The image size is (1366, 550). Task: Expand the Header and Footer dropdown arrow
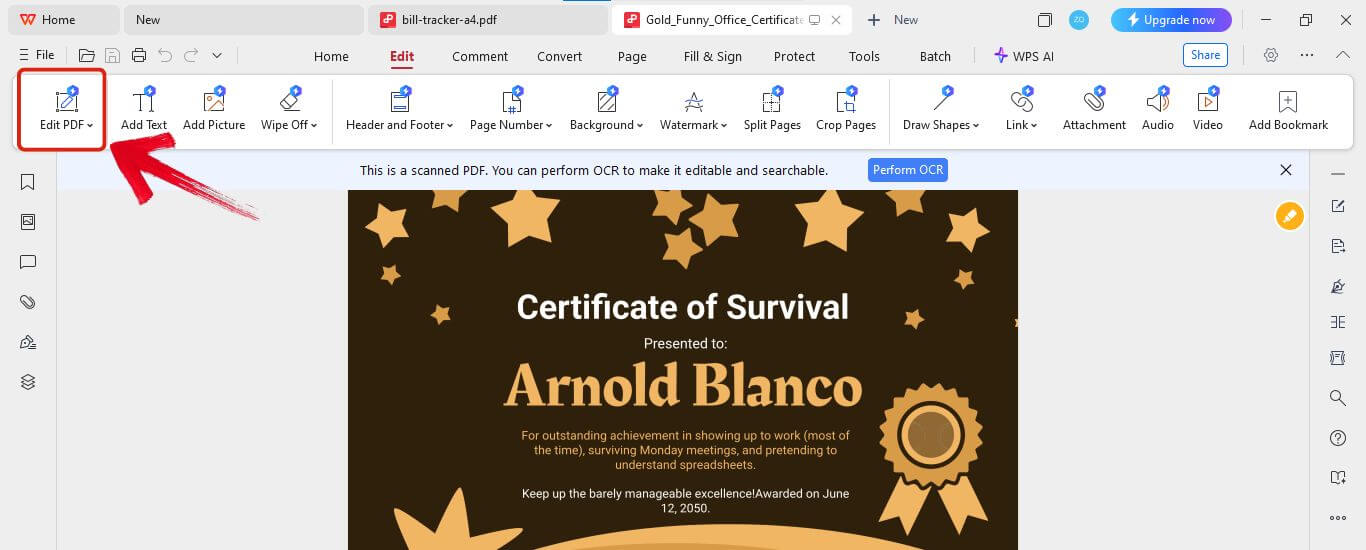[x=450, y=126]
